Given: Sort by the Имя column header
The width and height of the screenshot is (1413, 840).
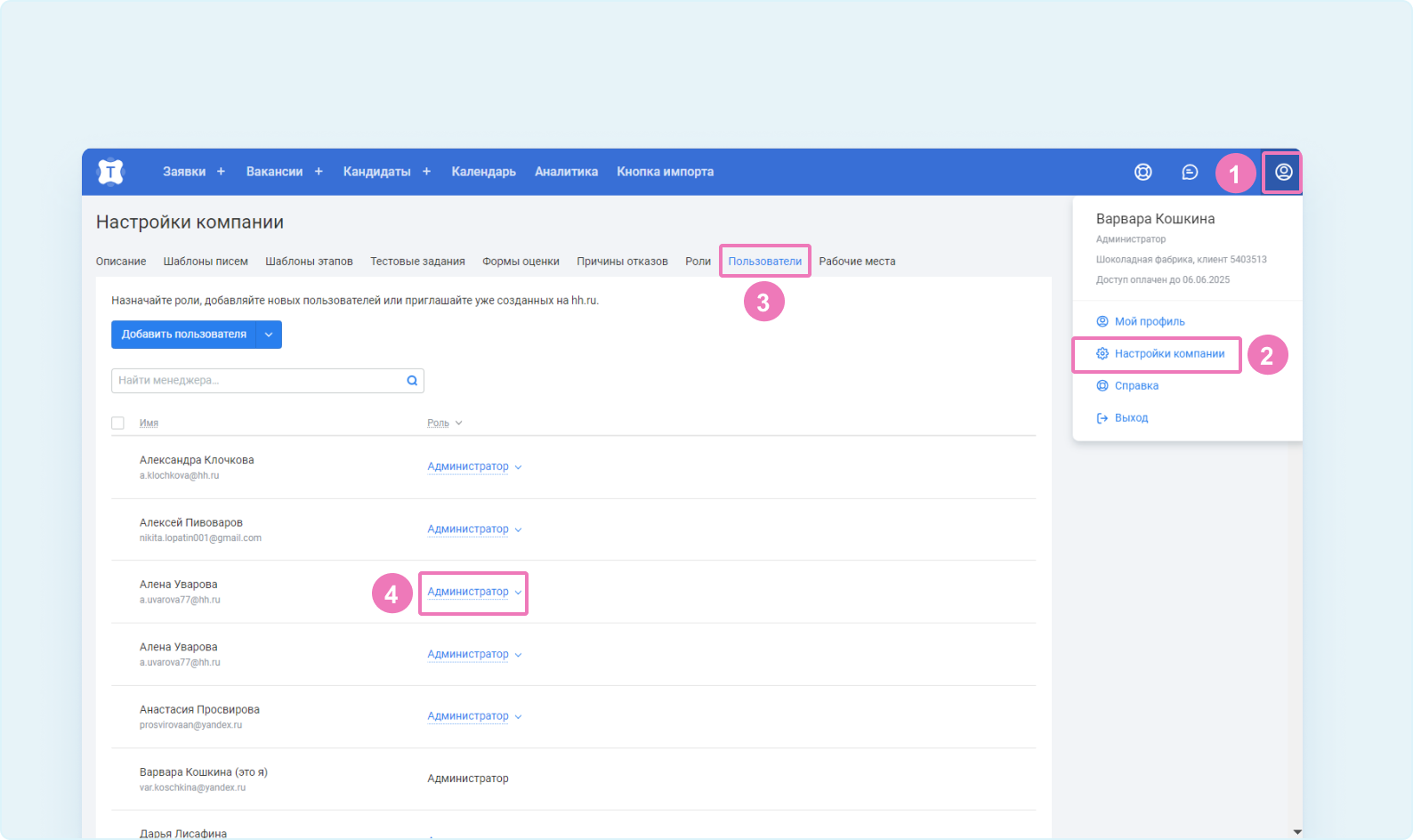Looking at the screenshot, I should point(149,423).
